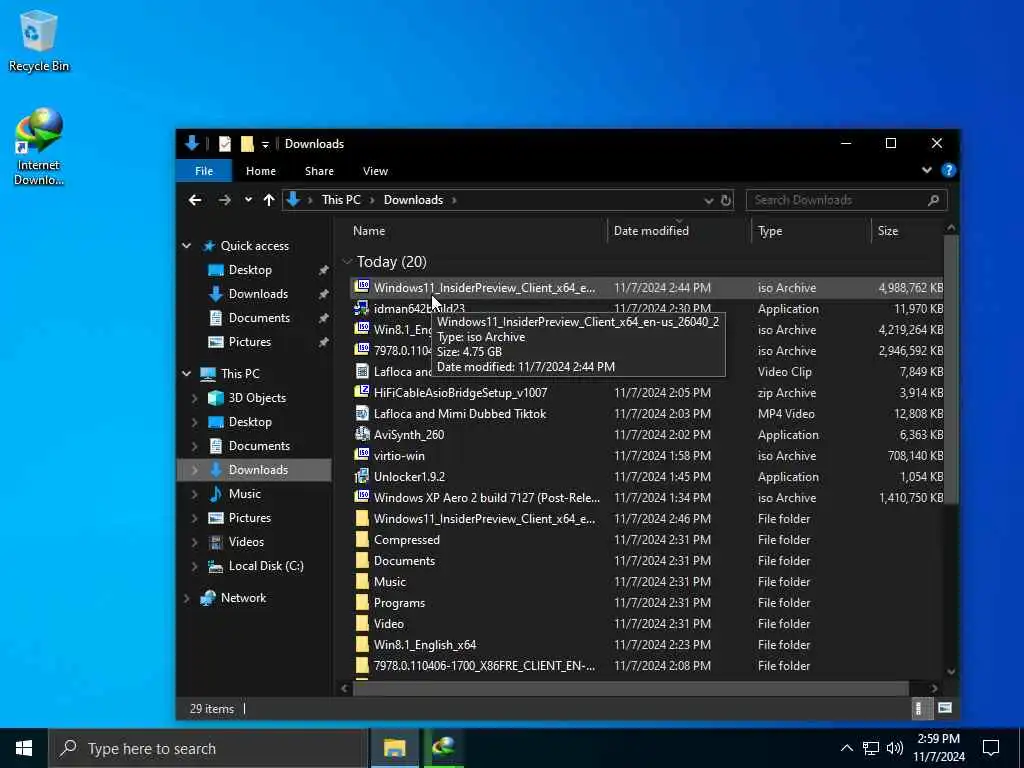
Task: Select Local Disk (C:) in the tree
Action: 266,566
